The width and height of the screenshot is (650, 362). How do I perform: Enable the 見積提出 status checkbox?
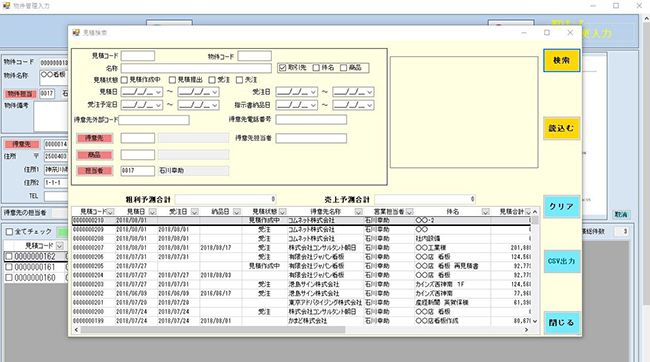[x=172, y=80]
